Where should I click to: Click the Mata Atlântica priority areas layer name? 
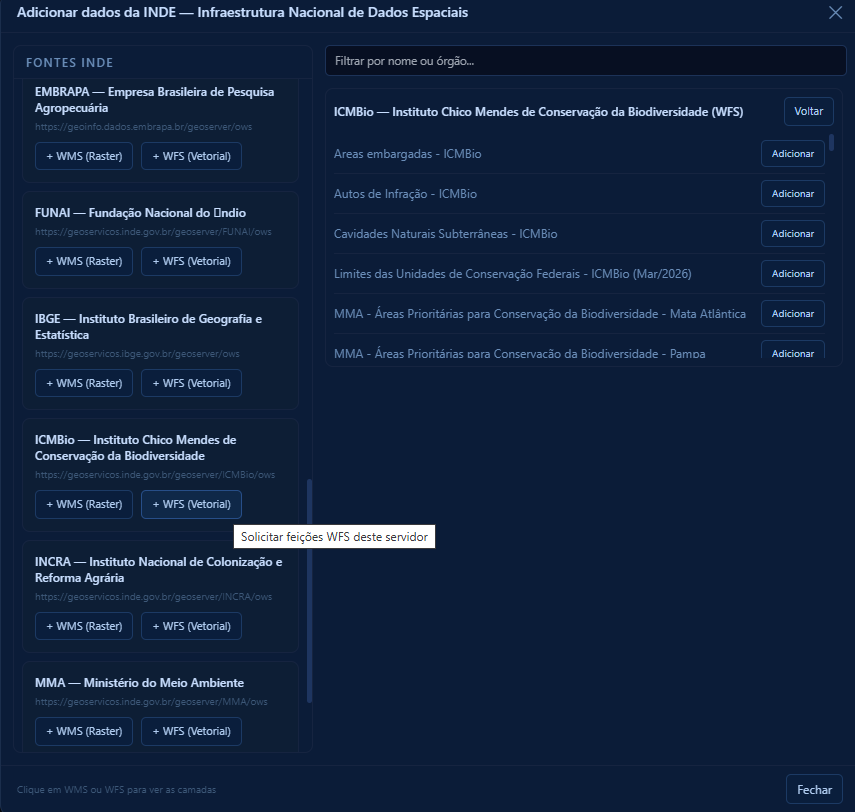pyautogui.click(x=540, y=314)
